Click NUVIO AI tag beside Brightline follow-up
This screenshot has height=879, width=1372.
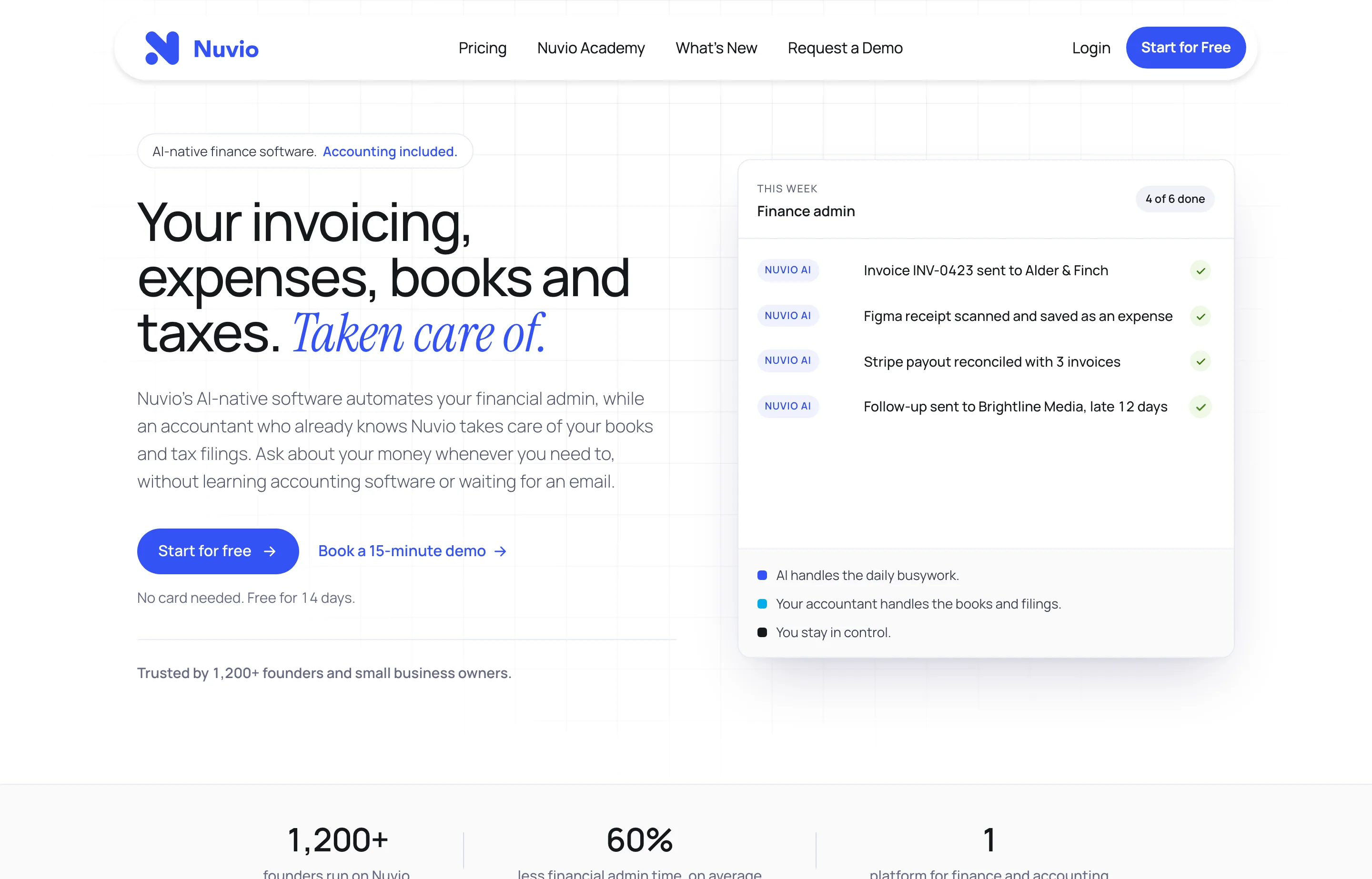[787, 406]
